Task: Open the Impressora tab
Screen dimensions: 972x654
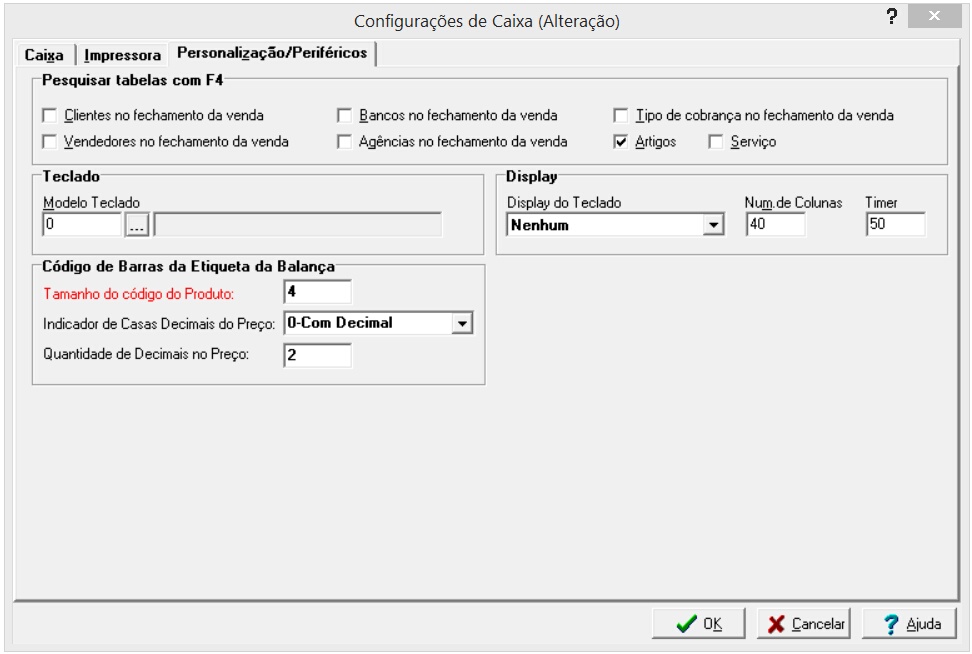Action: coord(122,55)
